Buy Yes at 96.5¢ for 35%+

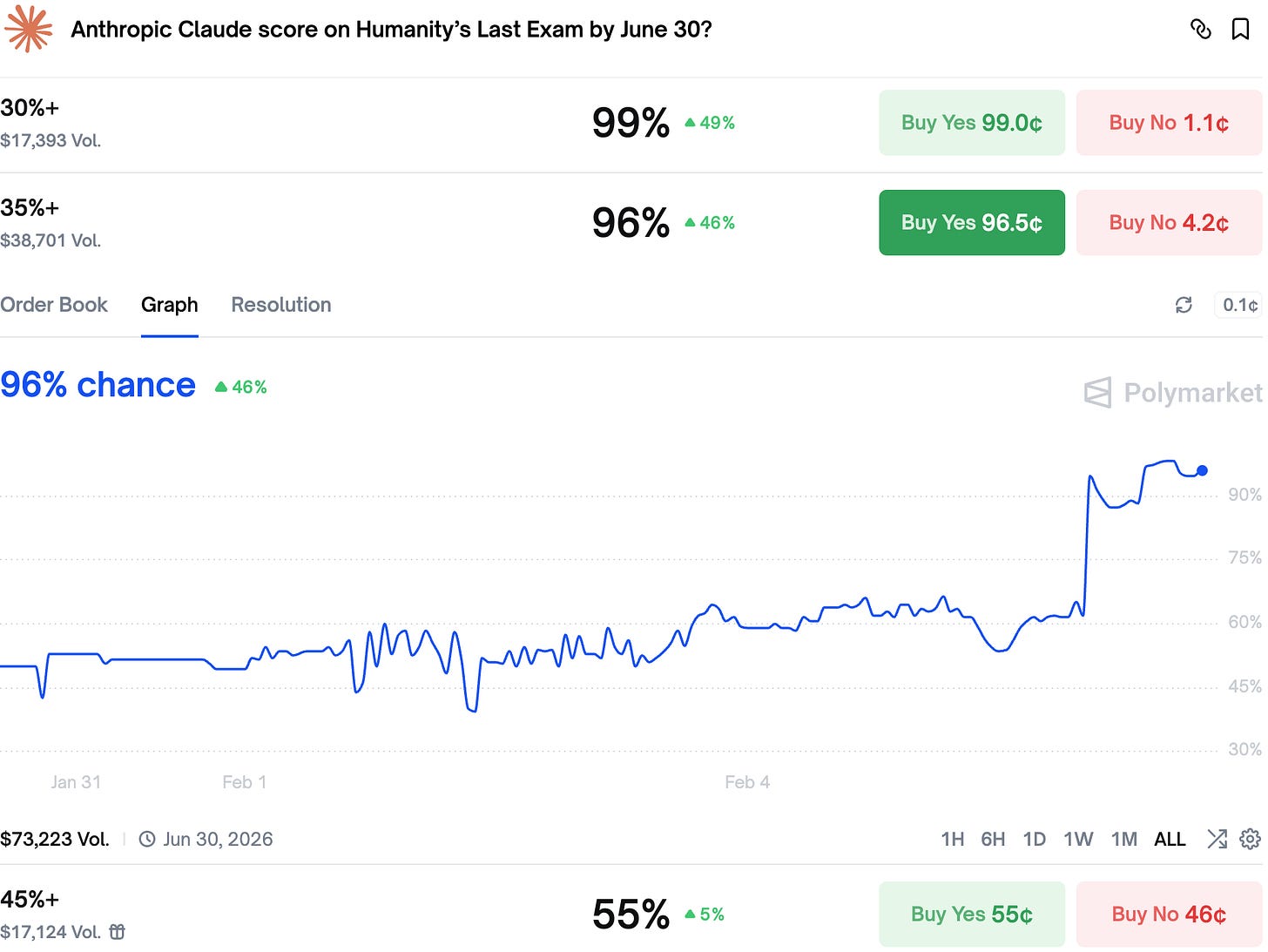(x=972, y=223)
